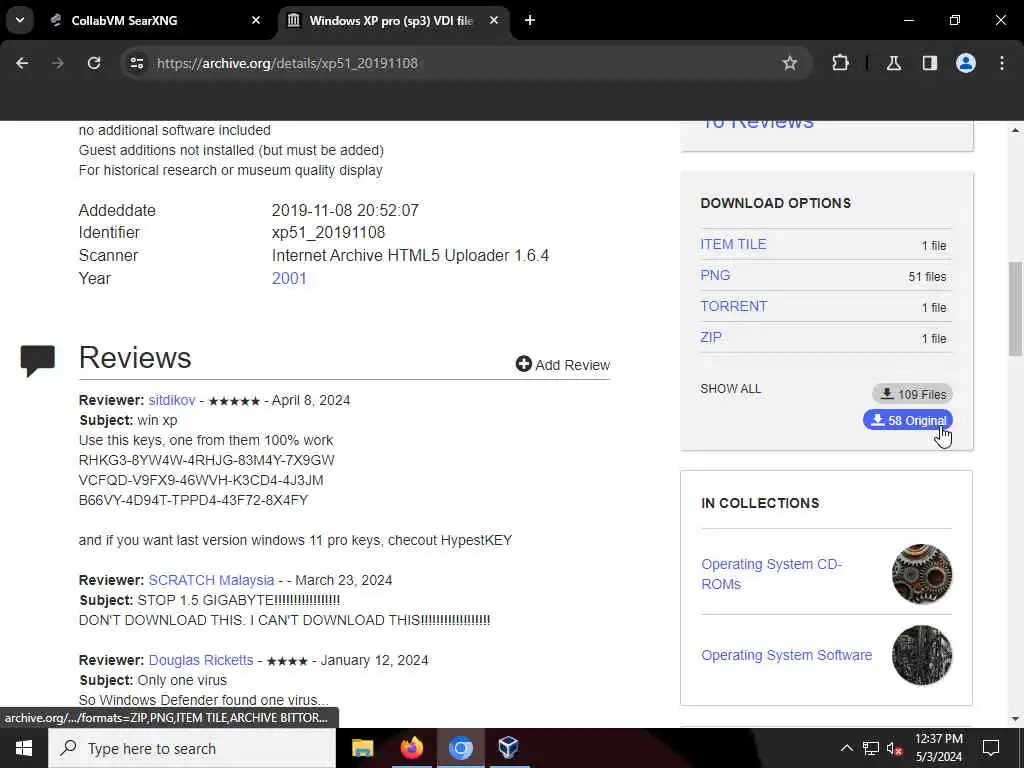
Task: Open the Chrome profile avatar
Action: [966, 63]
